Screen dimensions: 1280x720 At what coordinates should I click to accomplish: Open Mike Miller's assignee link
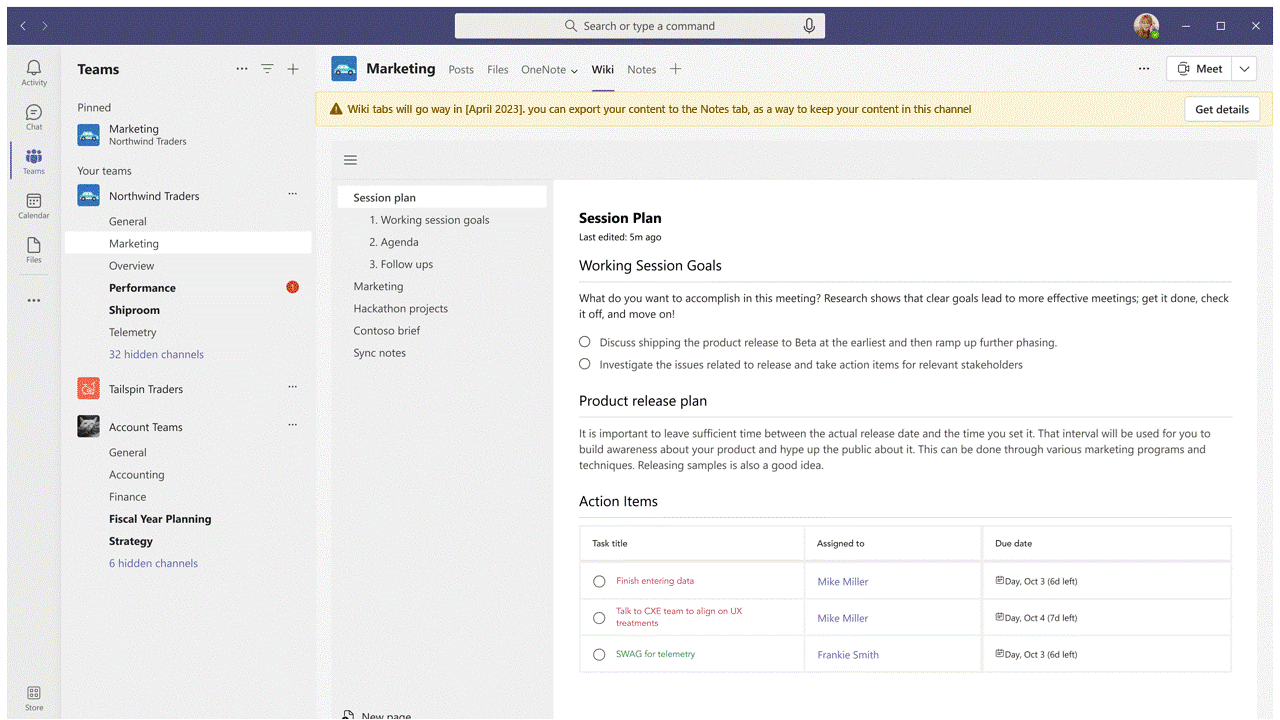842,581
